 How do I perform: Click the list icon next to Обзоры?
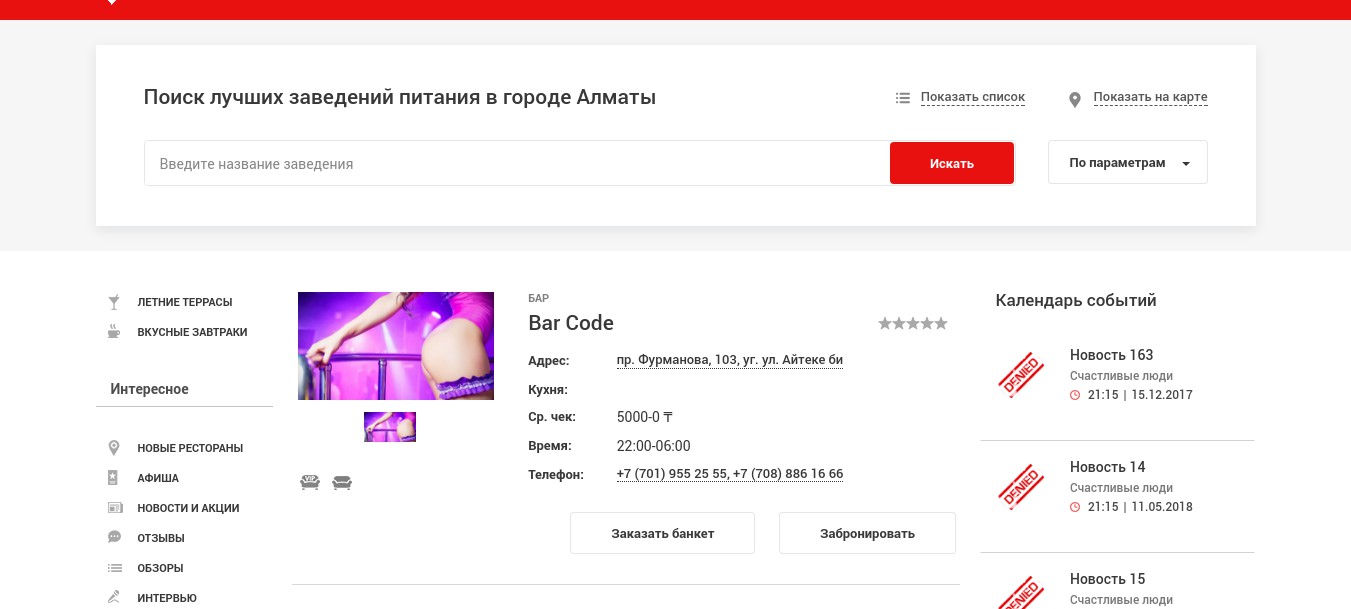point(114,568)
